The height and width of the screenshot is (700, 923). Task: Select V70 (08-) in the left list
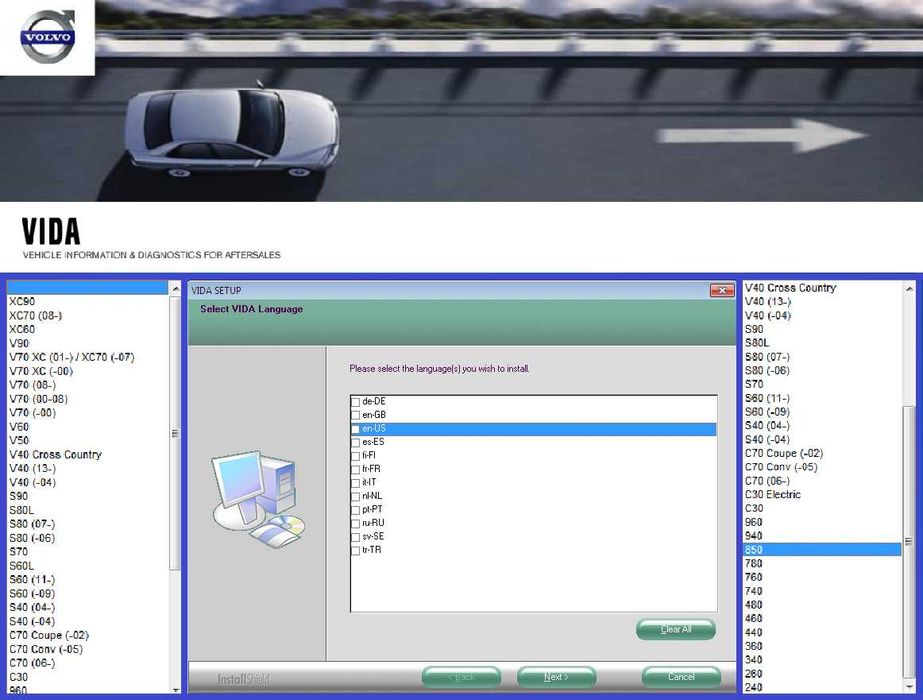(x=88, y=385)
